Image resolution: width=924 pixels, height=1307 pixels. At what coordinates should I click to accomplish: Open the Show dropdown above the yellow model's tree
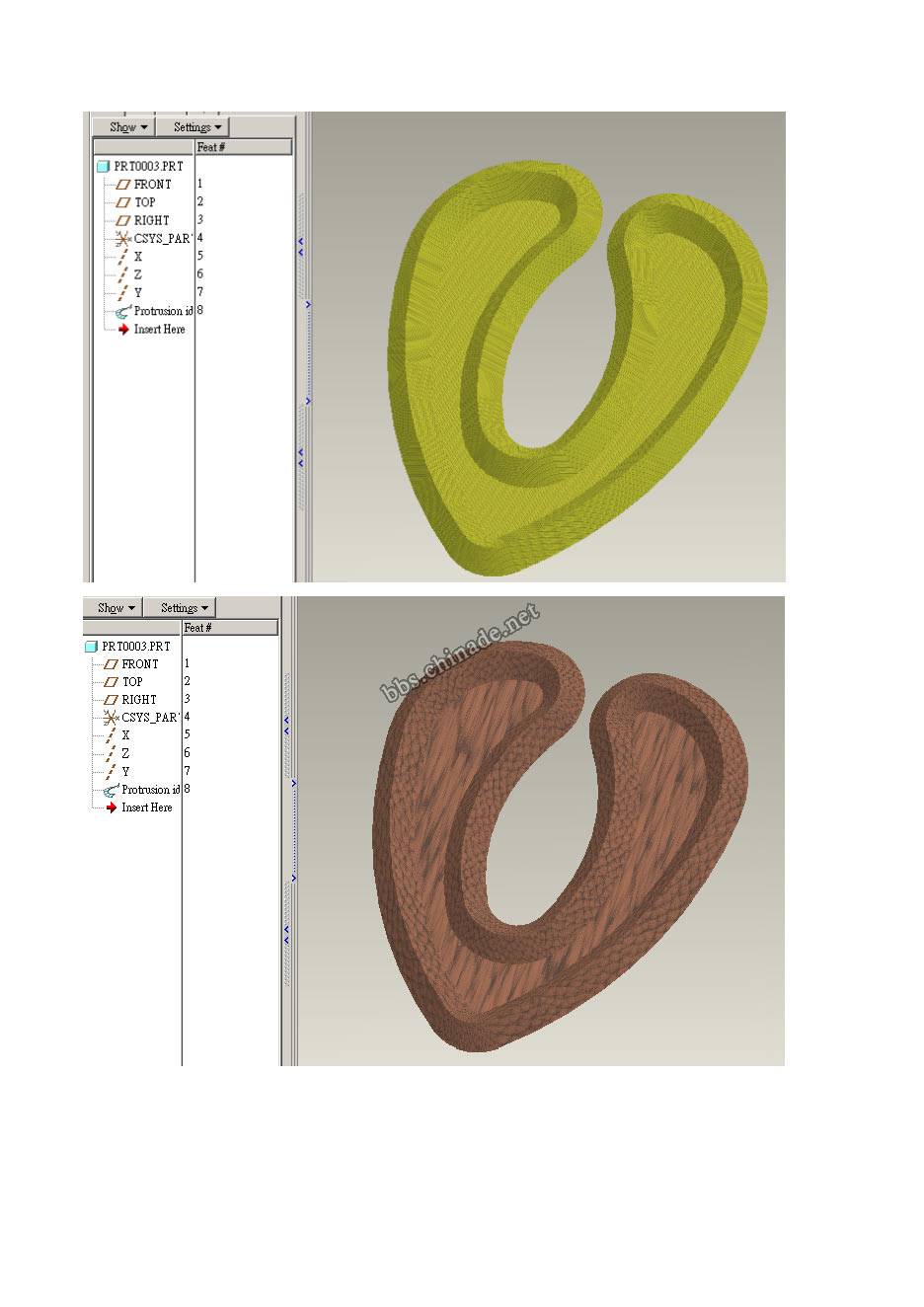124,126
